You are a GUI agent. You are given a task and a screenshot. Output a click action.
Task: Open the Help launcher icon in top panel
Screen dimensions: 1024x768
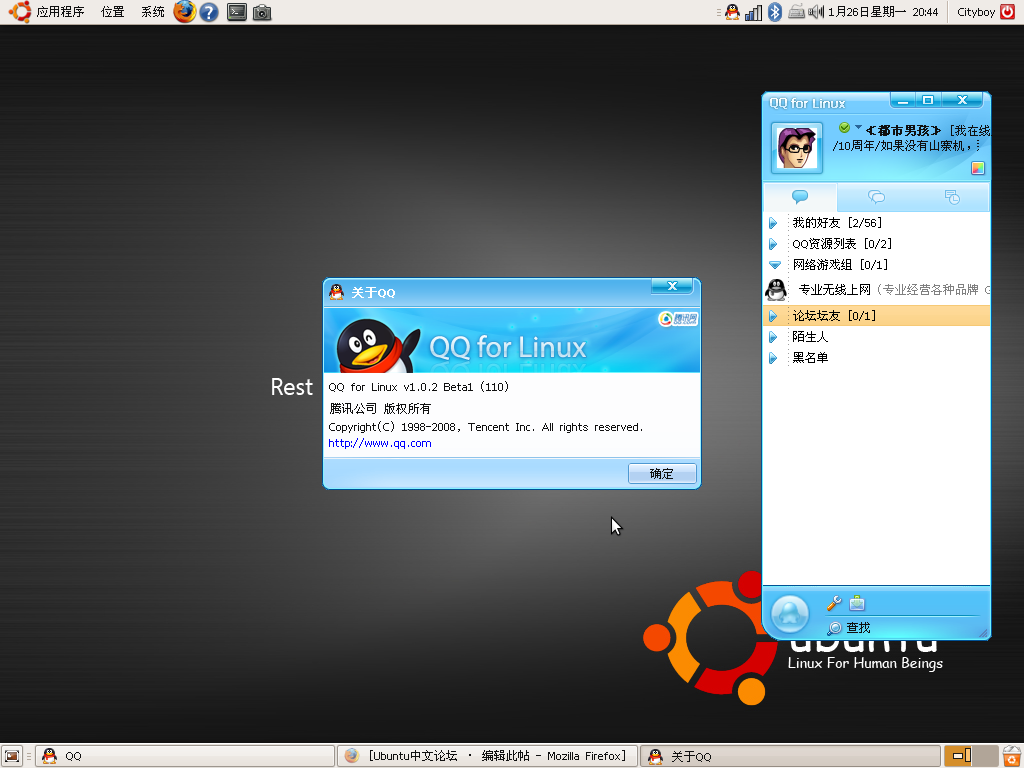[x=209, y=12]
